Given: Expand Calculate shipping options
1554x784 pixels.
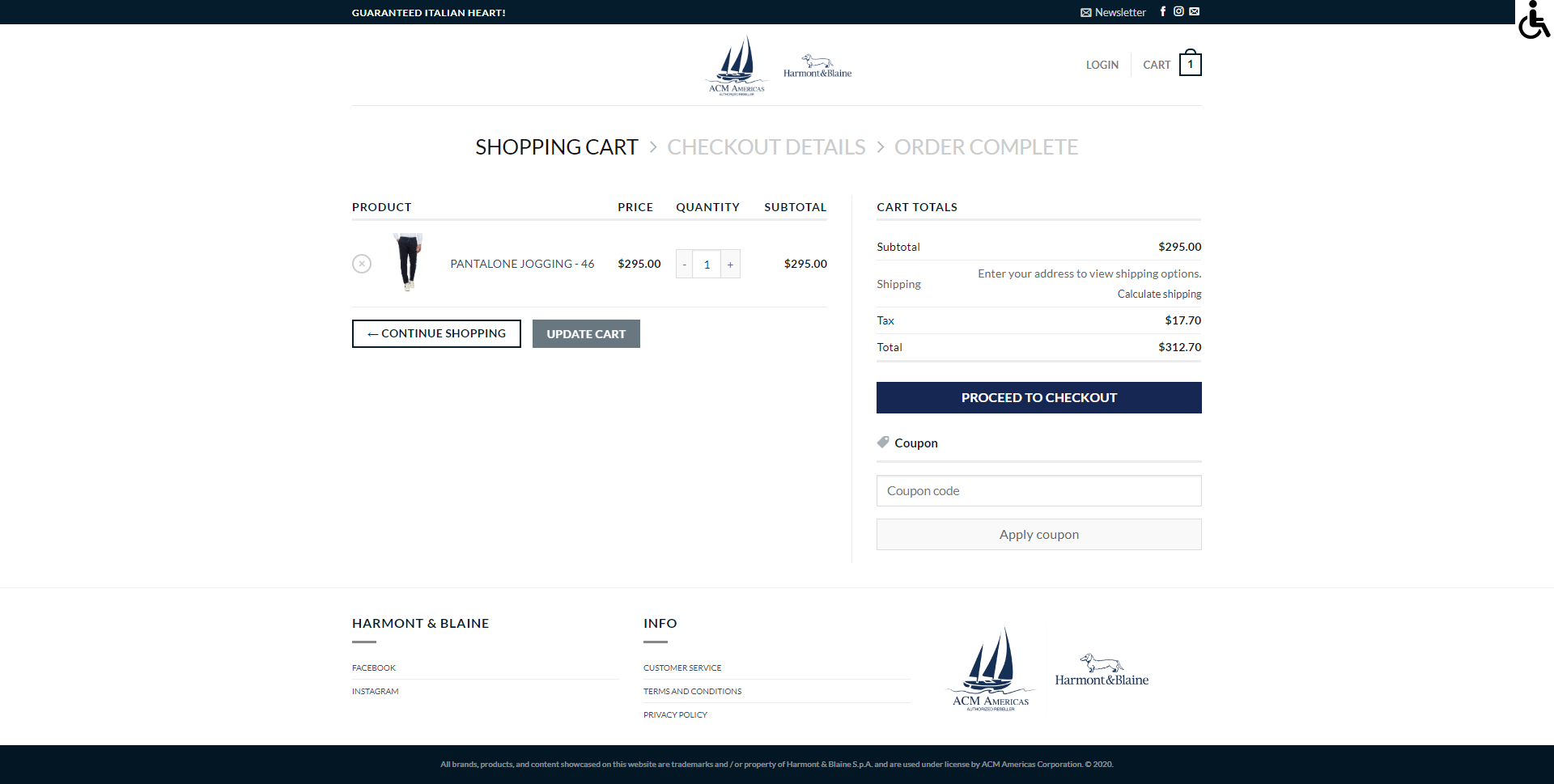Looking at the screenshot, I should 1159,295.
